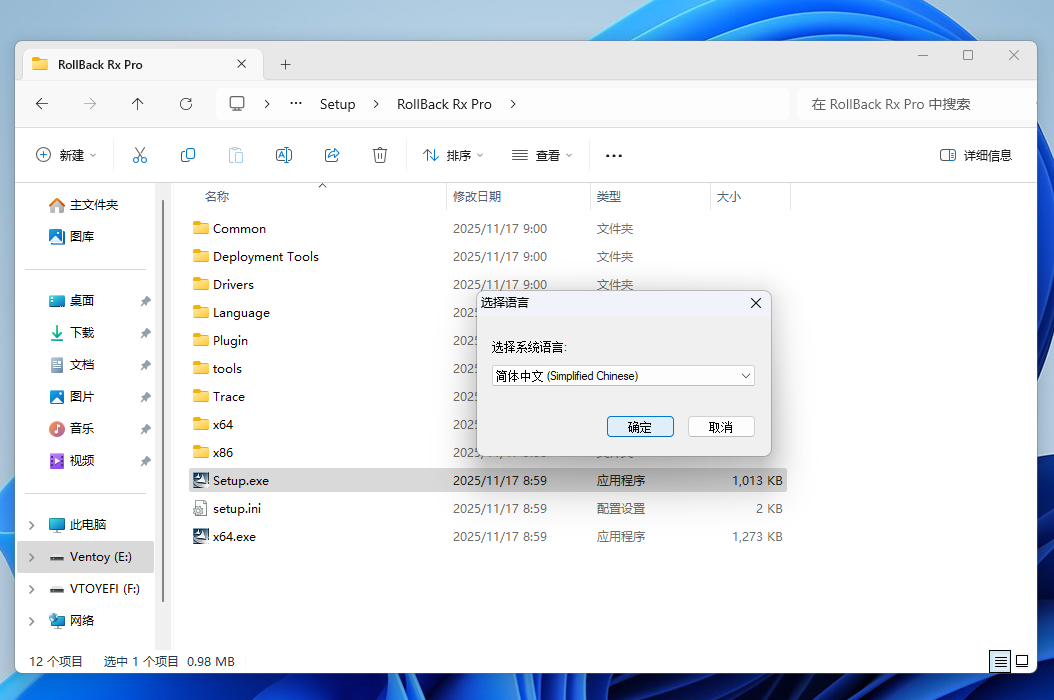Cancel the language dialog with 取消
Viewport: 1054px width, 700px height.
(721, 427)
